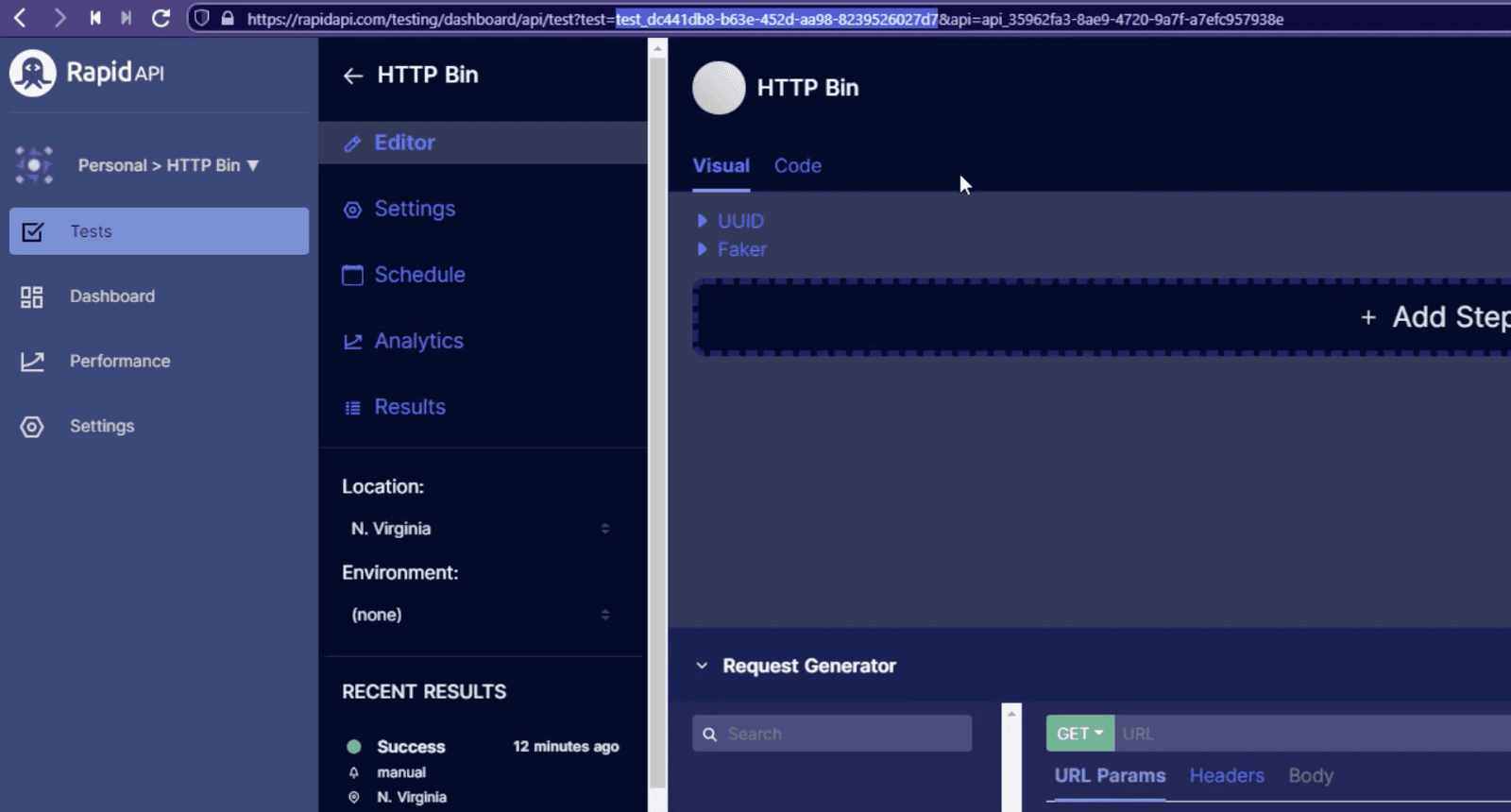Click the Personal project avatar icon
Screen dimensions: 1511x812
(34, 165)
